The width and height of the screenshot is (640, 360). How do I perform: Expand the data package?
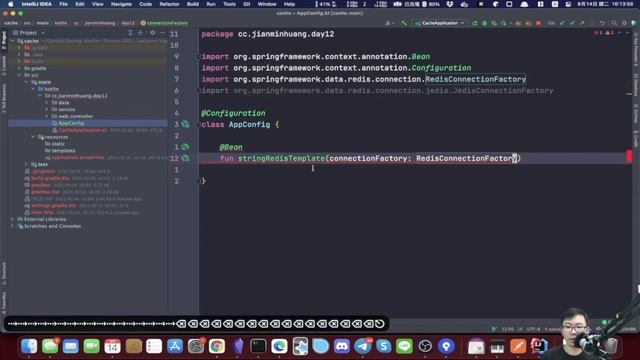47,102
